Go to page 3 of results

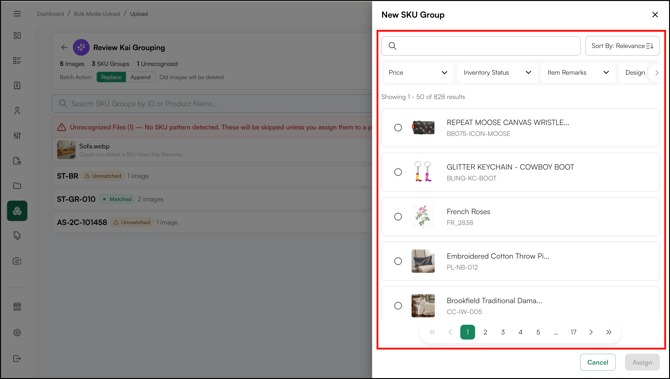503,332
